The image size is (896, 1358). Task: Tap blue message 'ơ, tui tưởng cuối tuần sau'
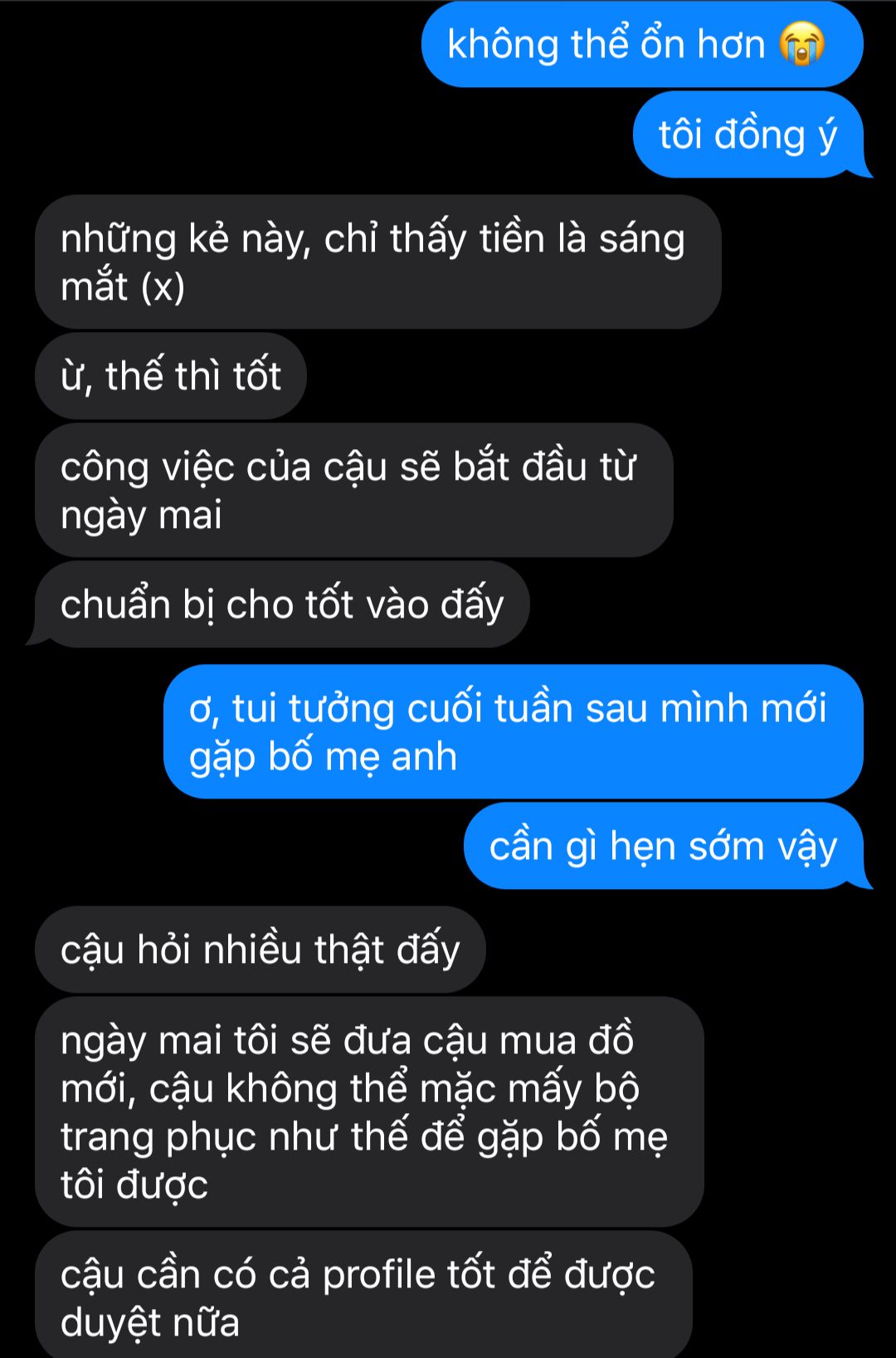[514, 731]
